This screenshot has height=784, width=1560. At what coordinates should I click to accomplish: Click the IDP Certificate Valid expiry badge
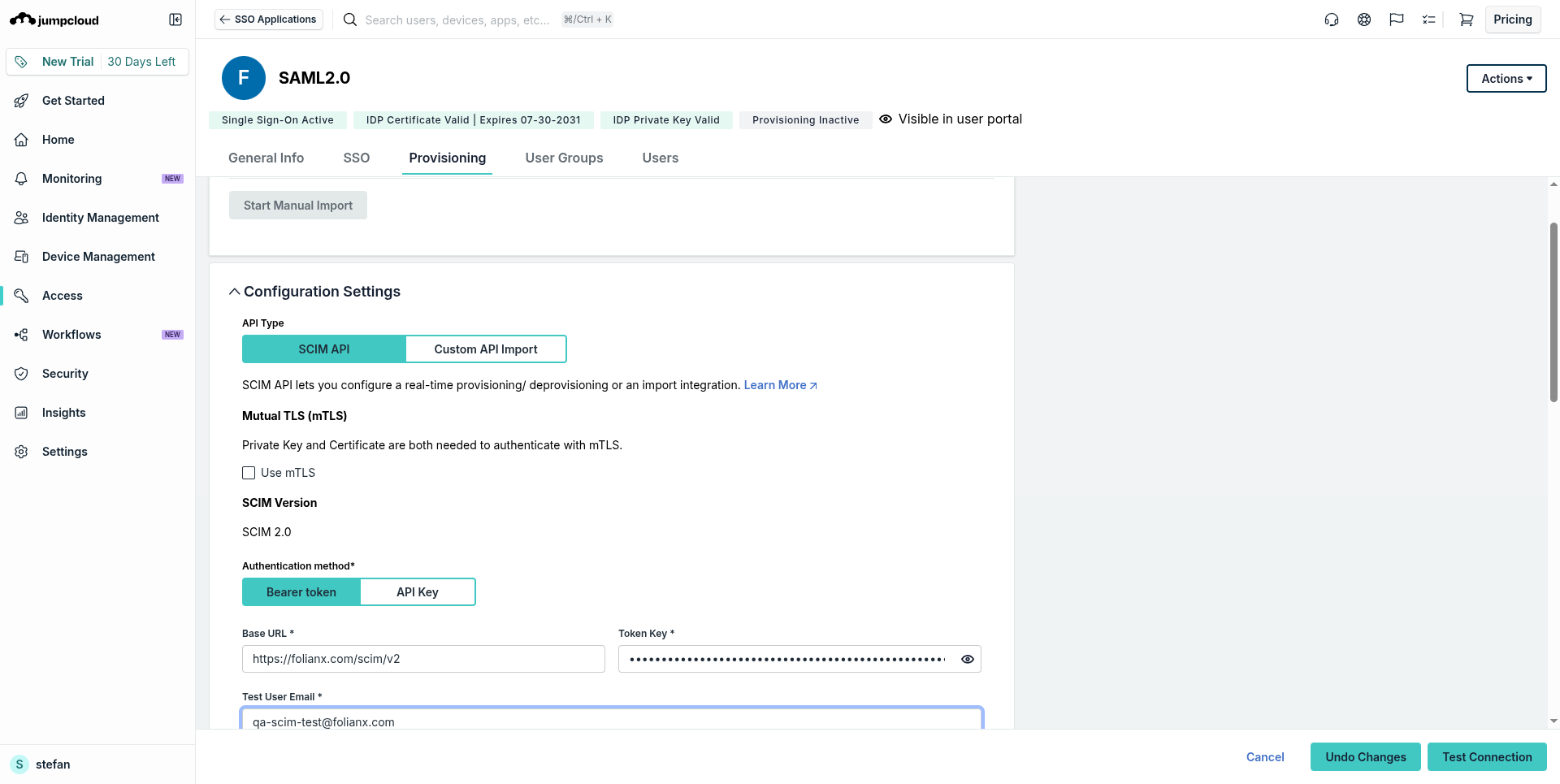474,120
